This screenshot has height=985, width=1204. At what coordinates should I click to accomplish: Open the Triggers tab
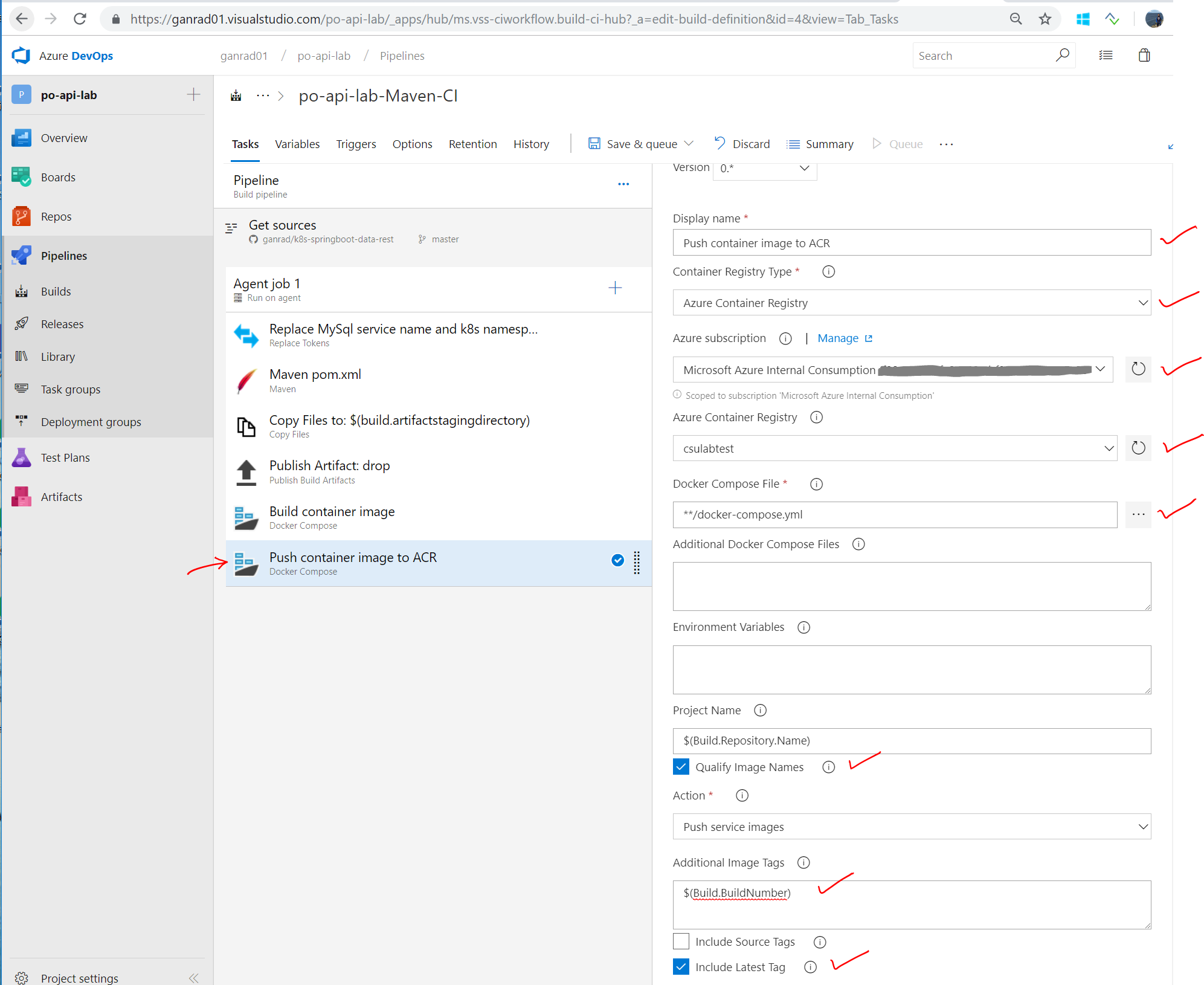click(x=356, y=144)
